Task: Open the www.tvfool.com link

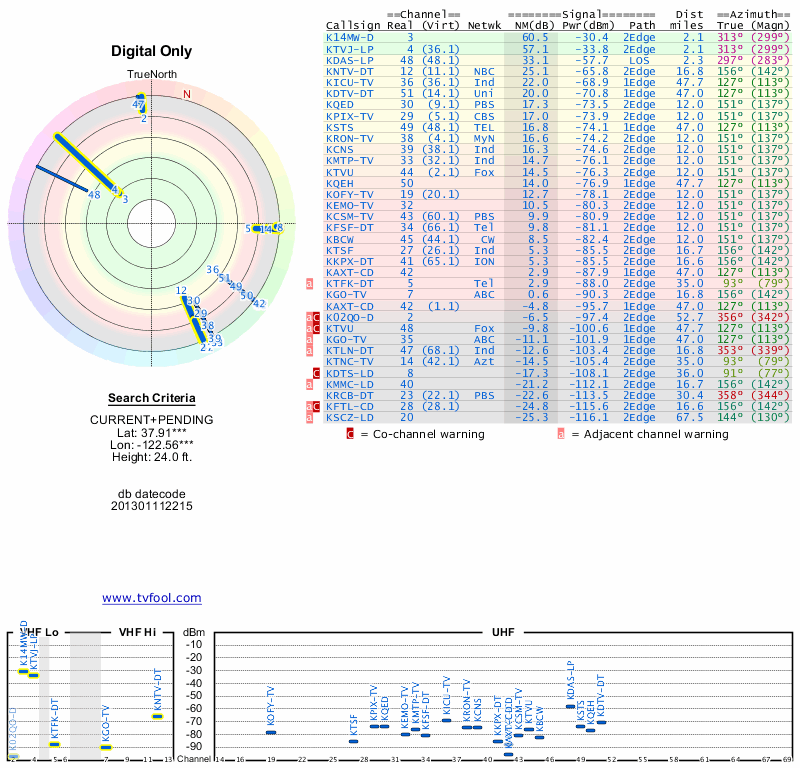Action: pyautogui.click(x=152, y=598)
